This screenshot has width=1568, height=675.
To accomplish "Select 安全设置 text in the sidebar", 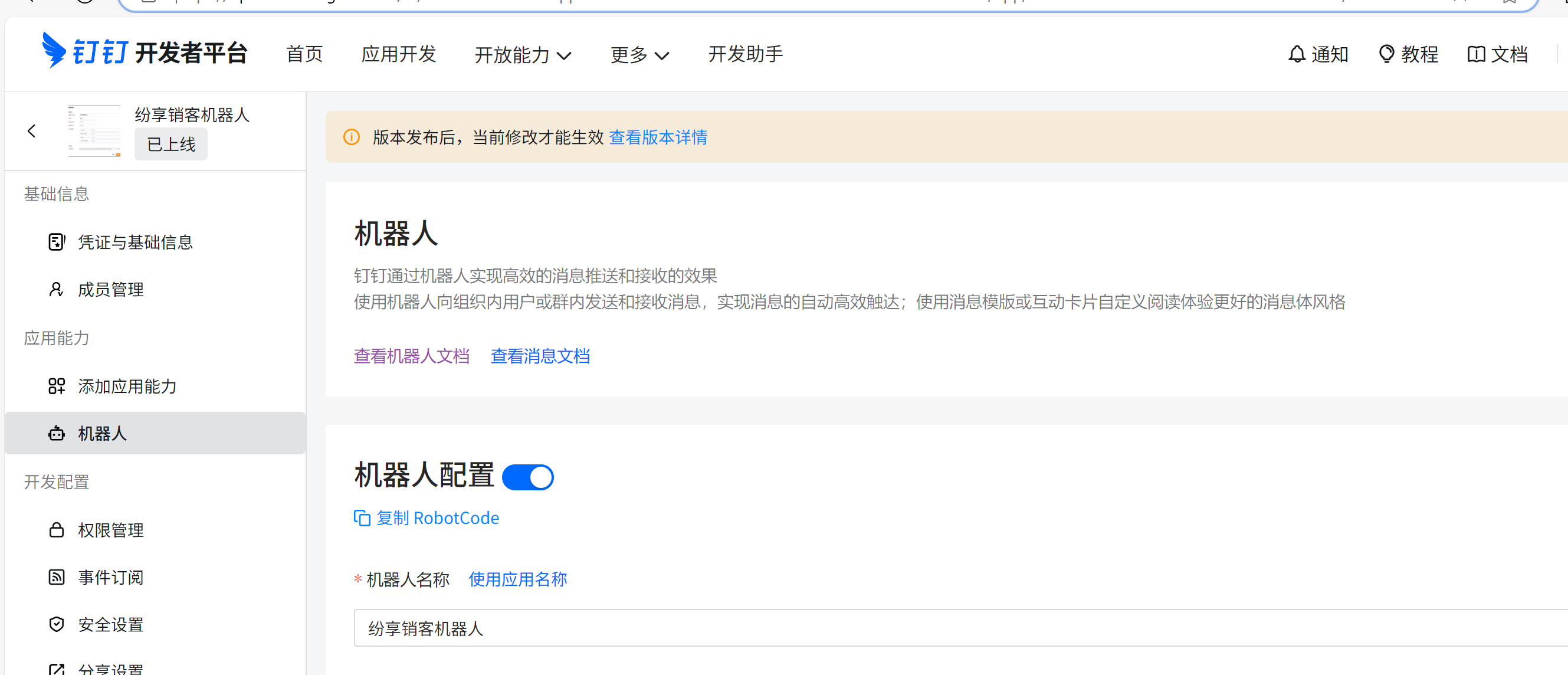I will click(111, 625).
